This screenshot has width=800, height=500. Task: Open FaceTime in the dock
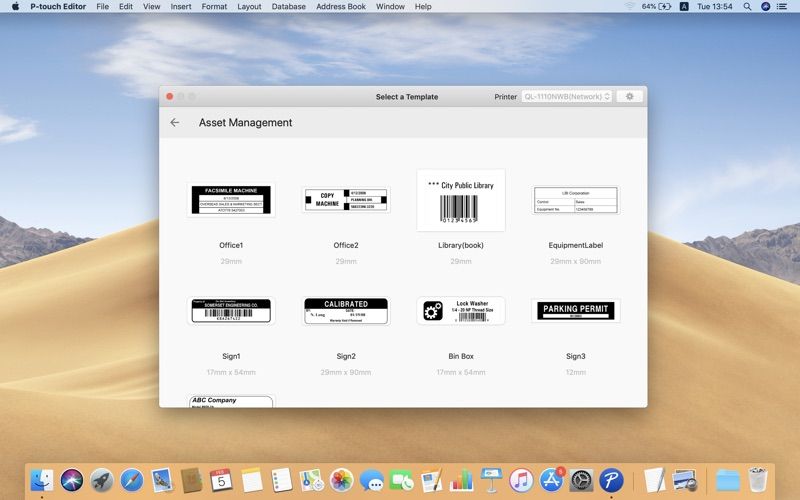pyautogui.click(x=402, y=480)
